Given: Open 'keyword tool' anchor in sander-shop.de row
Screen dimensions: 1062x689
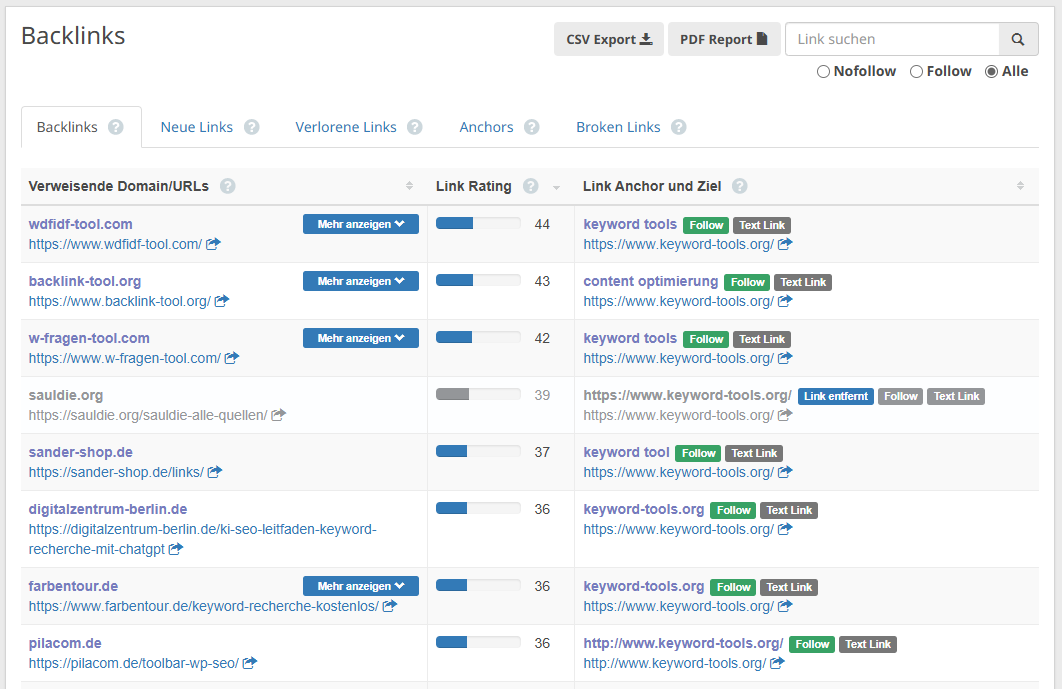Looking at the screenshot, I should (x=626, y=452).
